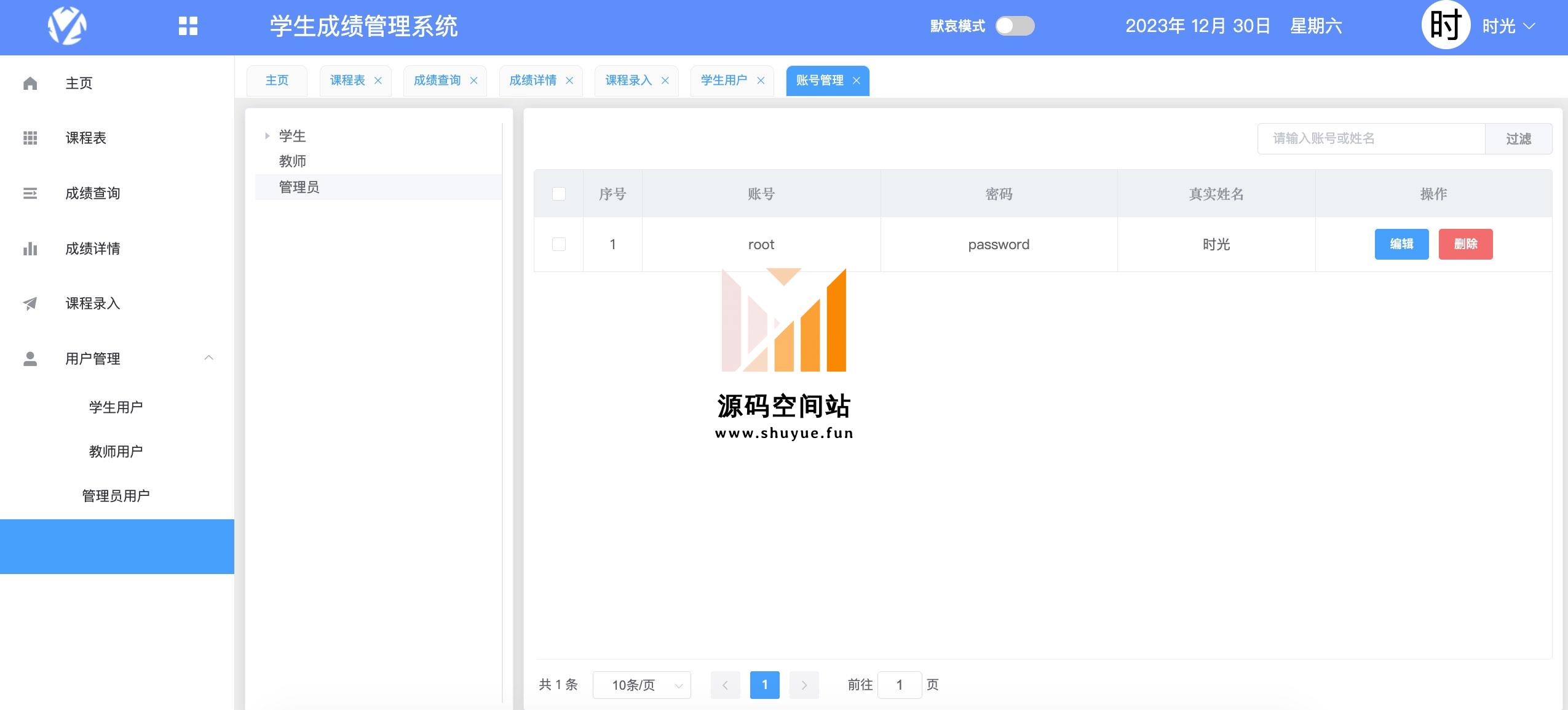Click the 请输入账号或姓名 search field

[x=1371, y=138]
